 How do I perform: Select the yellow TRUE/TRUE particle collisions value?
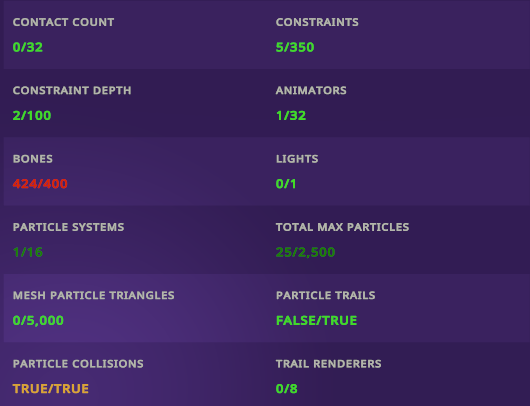coord(51,389)
